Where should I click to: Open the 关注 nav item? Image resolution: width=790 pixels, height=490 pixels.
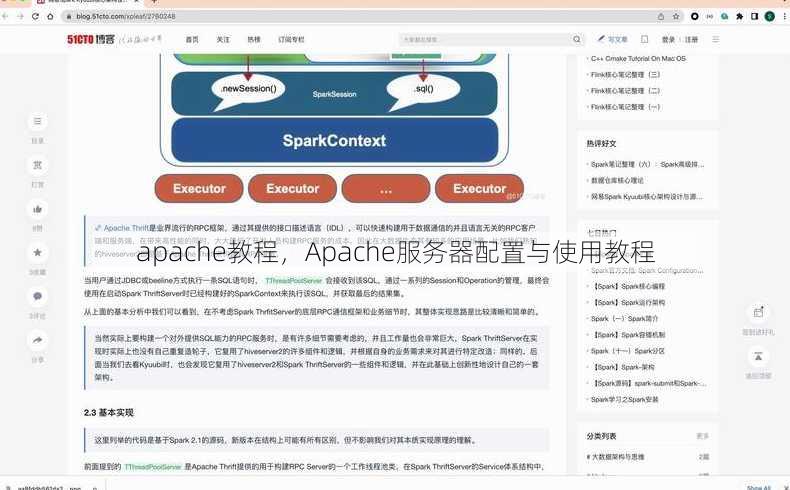pyautogui.click(x=223, y=39)
